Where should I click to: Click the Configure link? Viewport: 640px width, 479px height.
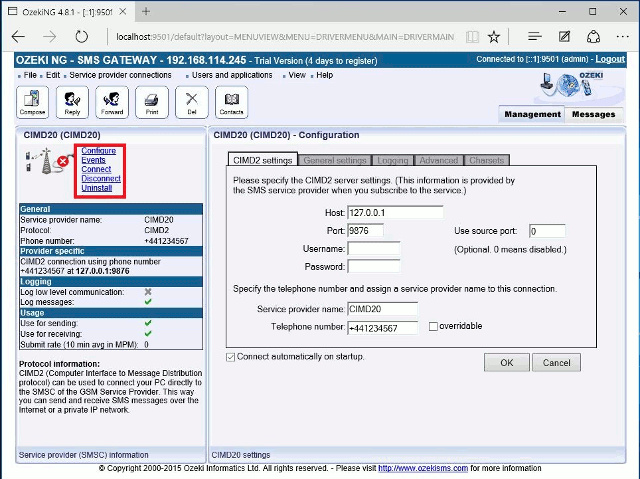point(98,151)
